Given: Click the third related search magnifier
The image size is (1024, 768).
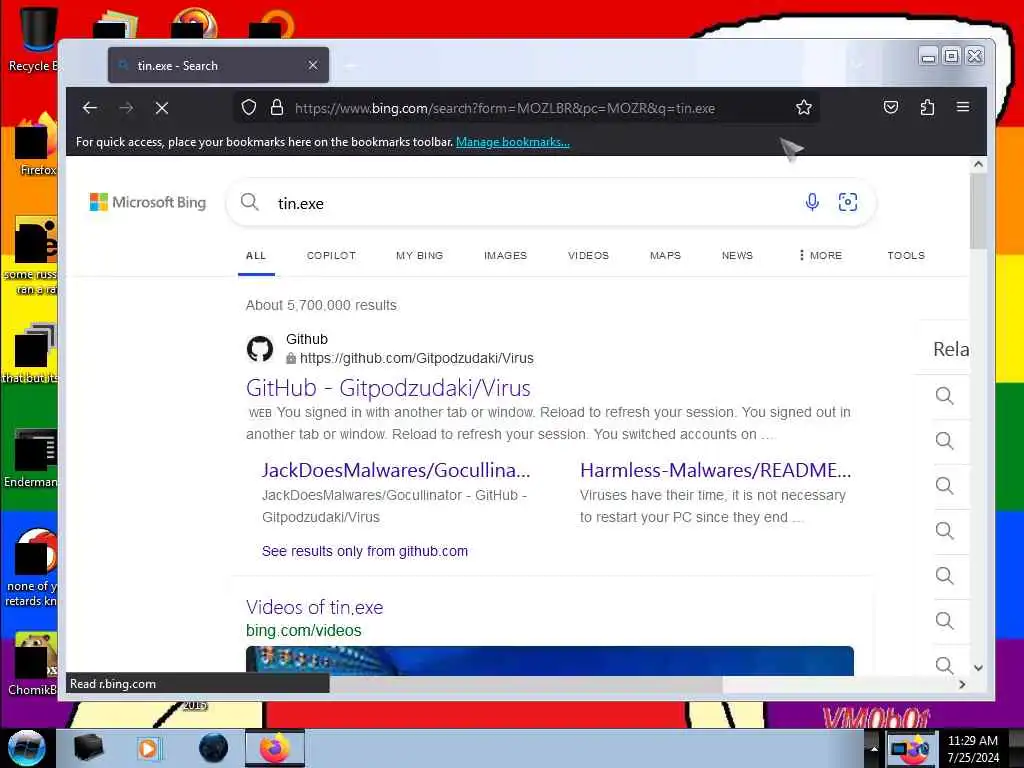Looking at the screenshot, I should [944, 486].
